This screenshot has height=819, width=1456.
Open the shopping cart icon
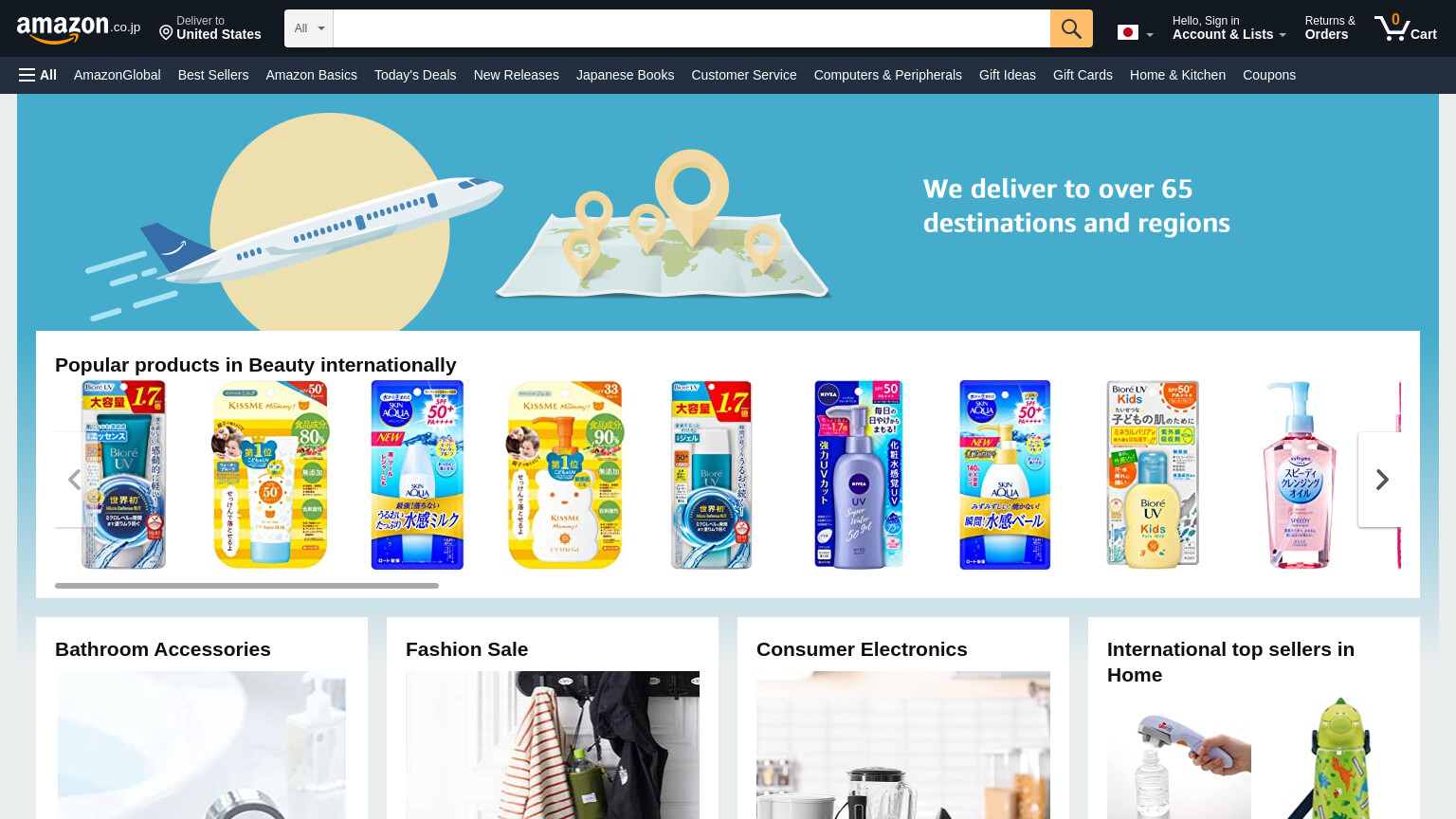[x=1406, y=27]
